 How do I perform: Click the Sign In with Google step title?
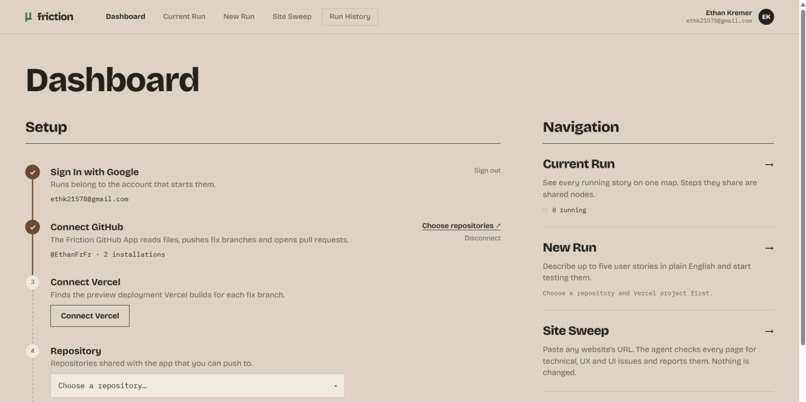coord(95,172)
